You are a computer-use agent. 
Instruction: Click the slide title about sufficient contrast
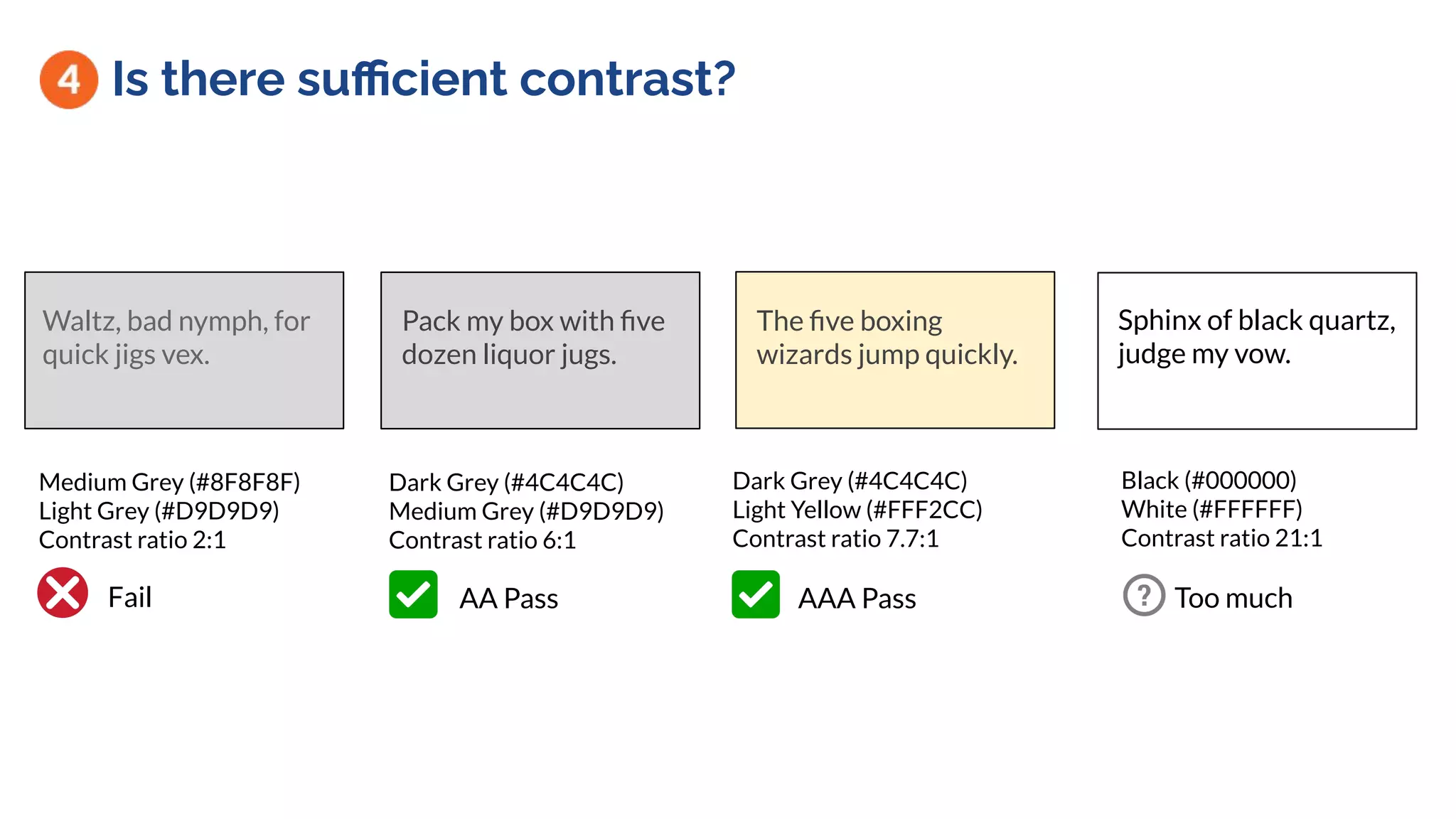pyautogui.click(x=424, y=78)
